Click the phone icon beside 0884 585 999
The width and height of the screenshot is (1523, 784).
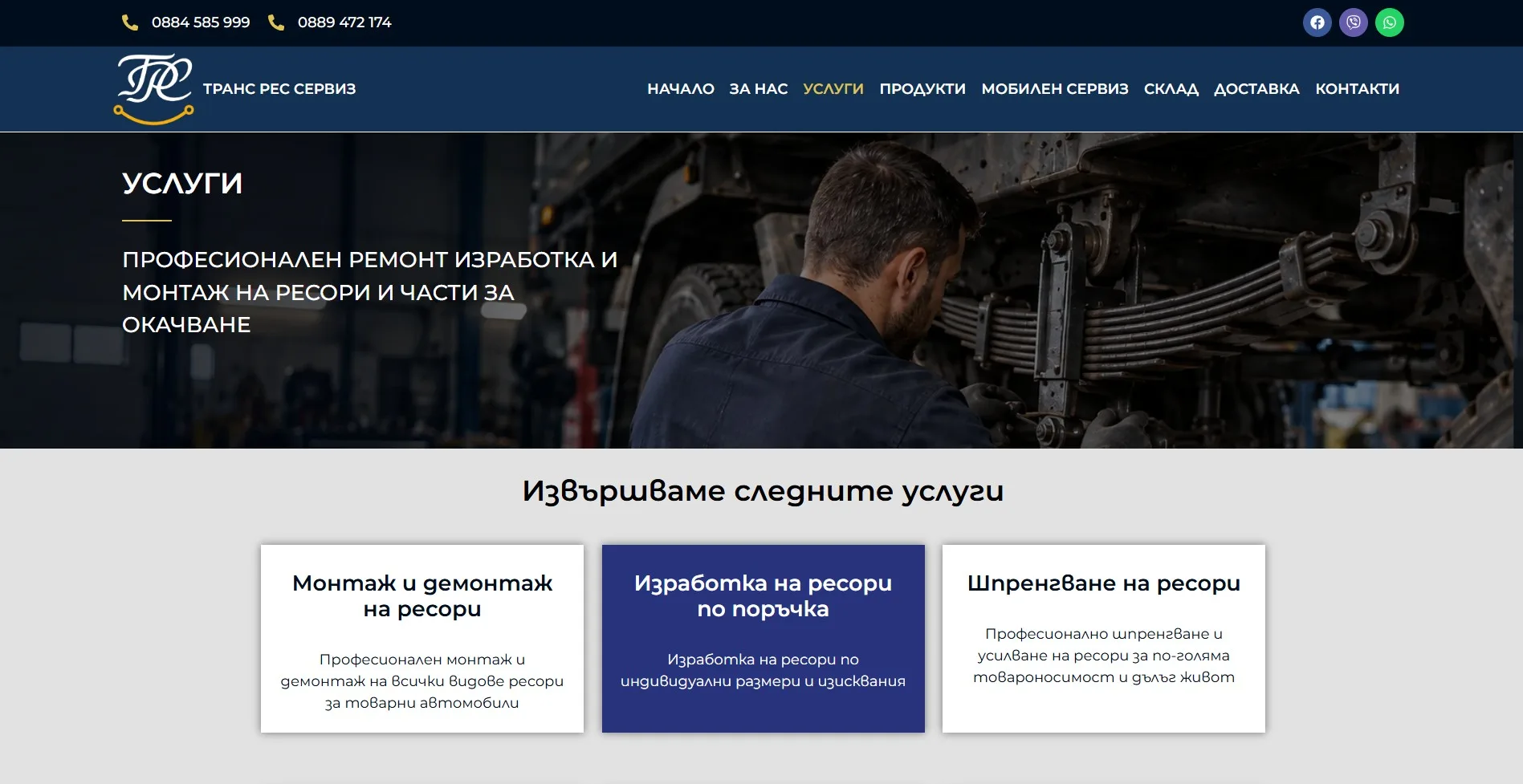(x=130, y=22)
